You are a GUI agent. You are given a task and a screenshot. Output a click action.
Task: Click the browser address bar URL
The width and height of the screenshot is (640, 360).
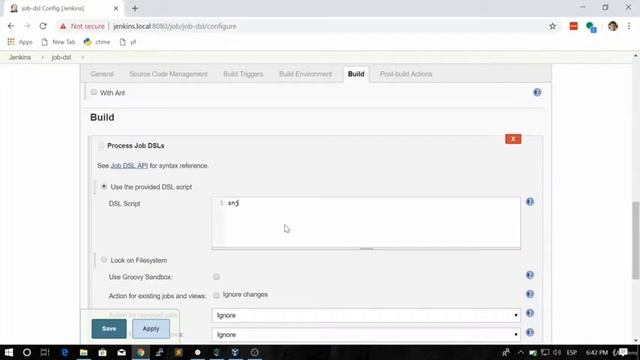(x=175, y=26)
